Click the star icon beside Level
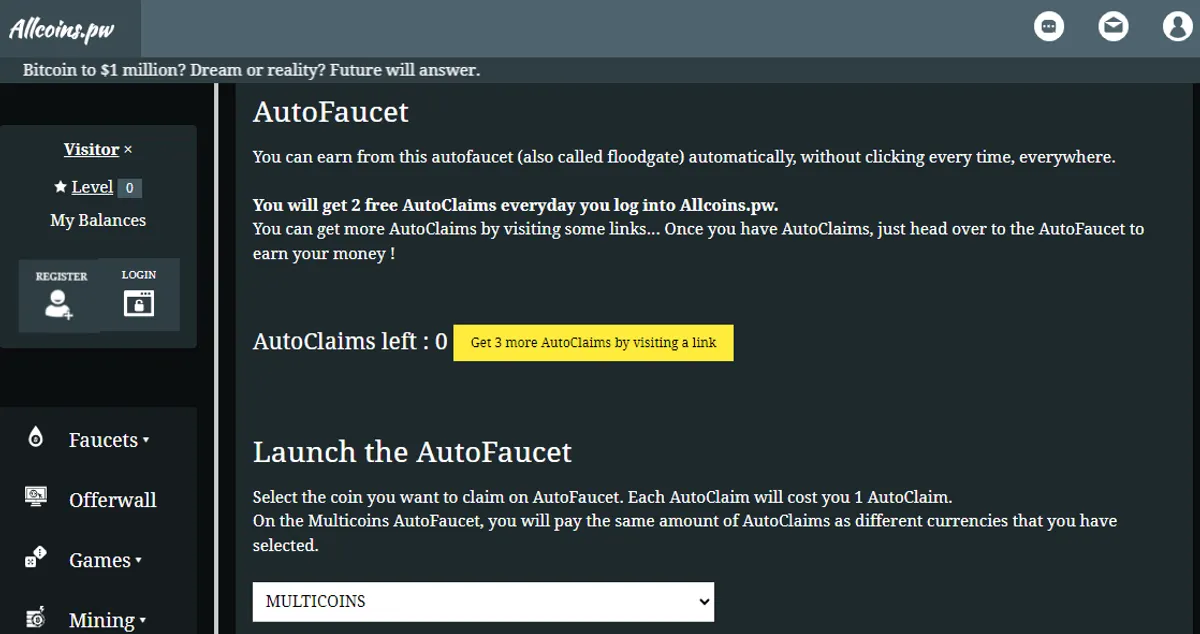This screenshot has height=634, width=1200. click(60, 187)
